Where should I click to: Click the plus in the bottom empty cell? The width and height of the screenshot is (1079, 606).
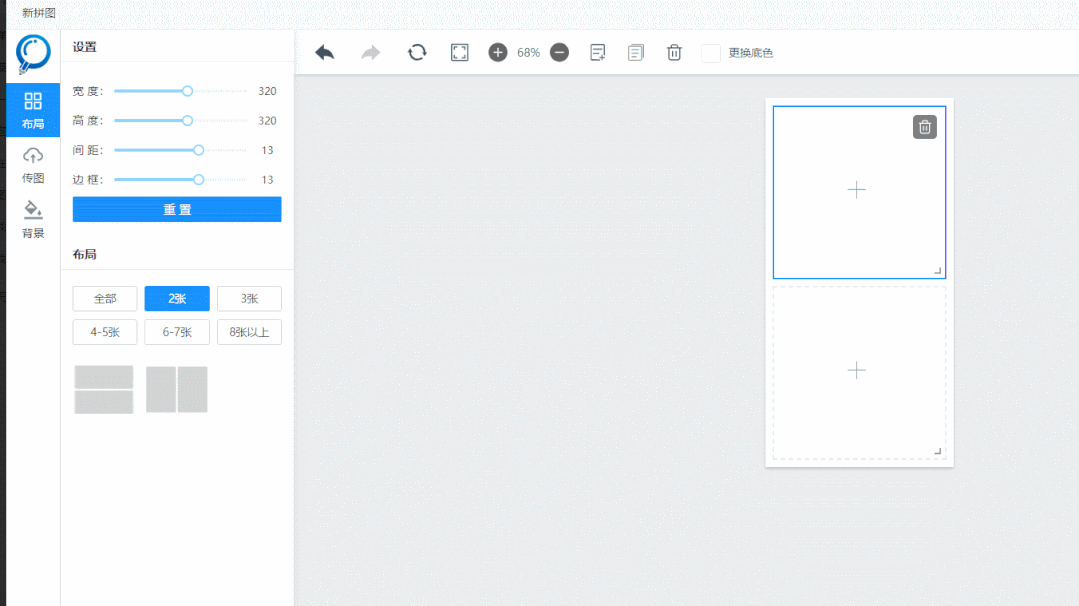point(856,370)
